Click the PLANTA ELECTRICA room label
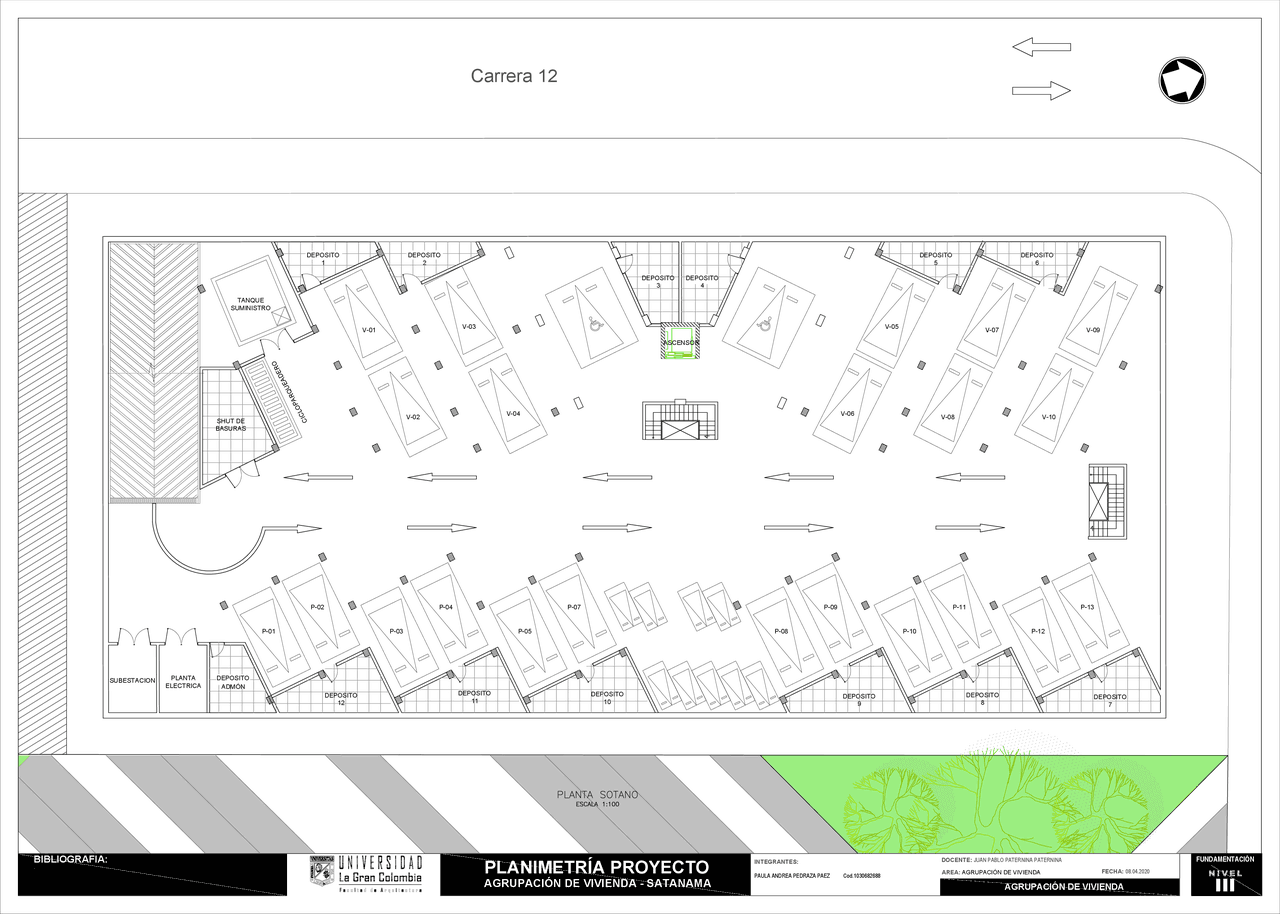The image size is (1280, 914). (183, 681)
